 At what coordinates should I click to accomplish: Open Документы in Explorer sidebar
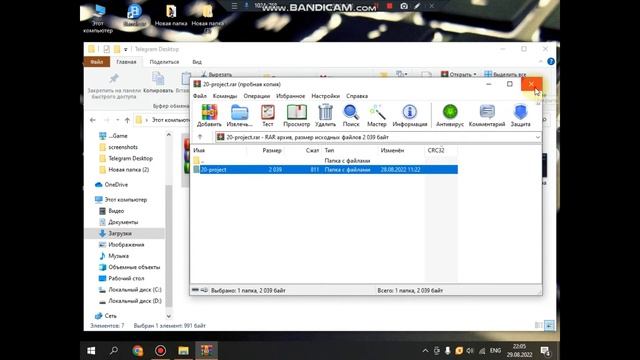coord(123,222)
